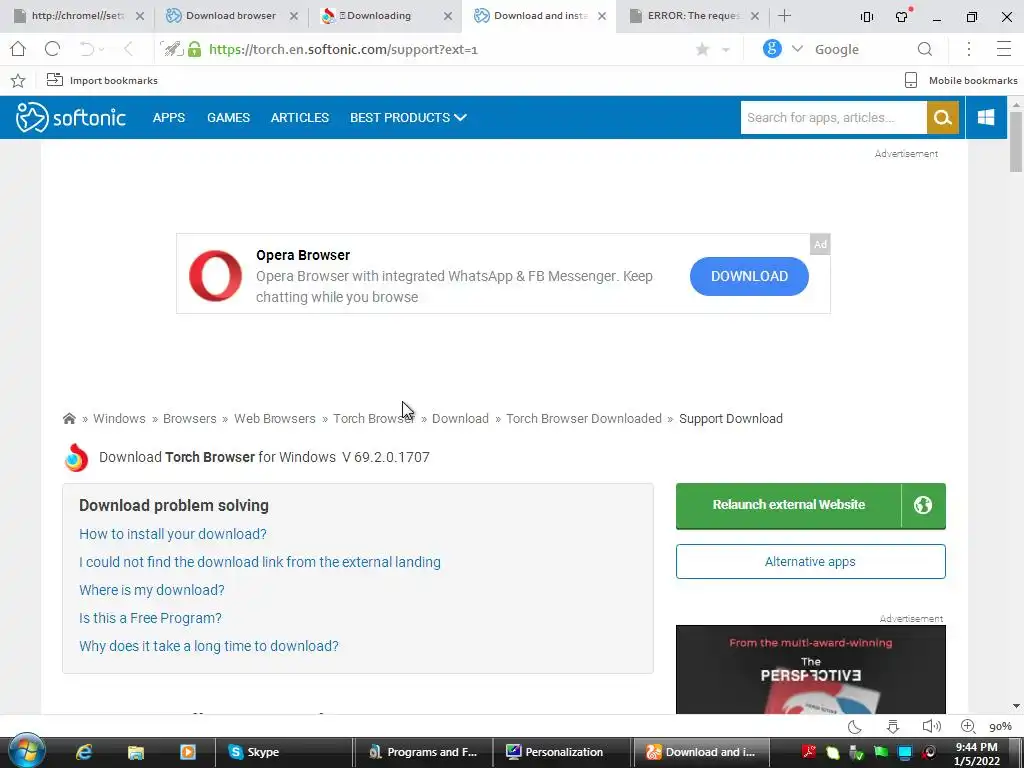The width and height of the screenshot is (1024, 768).
Task: Open the Torch Browser Downloaded breadcrumb
Action: point(584,419)
